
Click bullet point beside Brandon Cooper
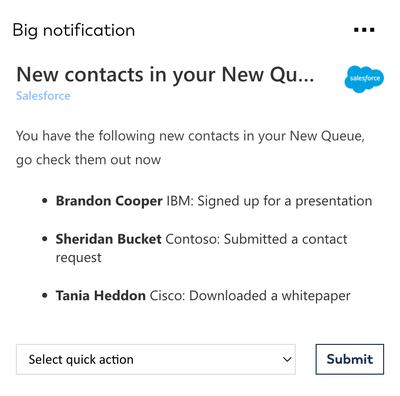[x=45, y=201]
